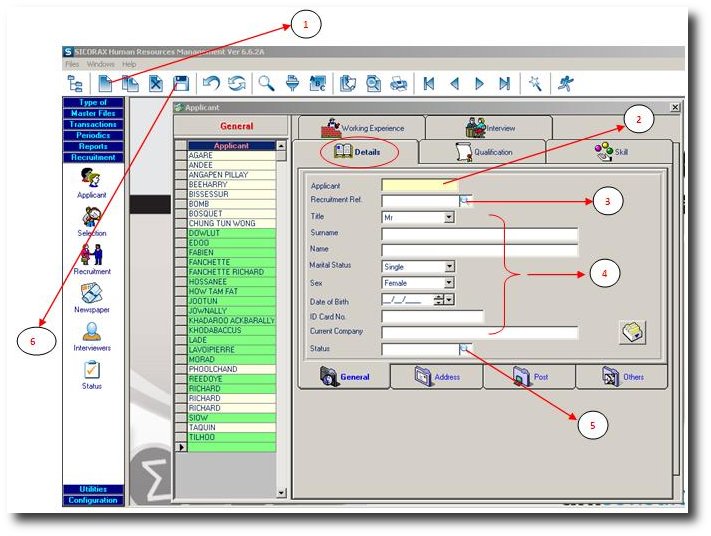Switch to the Qualification tab
711x536 pixels.
(483, 152)
